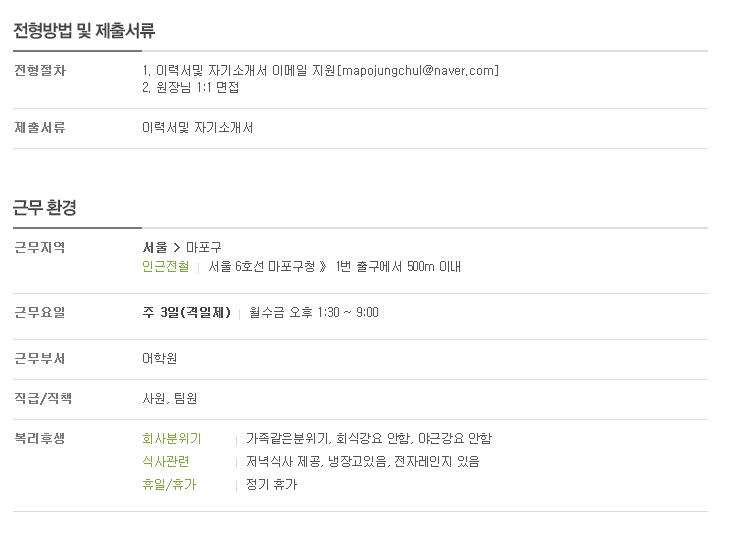The image size is (746, 533).
Task: Click the 휴일/휴가 green label
Action: click(169, 485)
